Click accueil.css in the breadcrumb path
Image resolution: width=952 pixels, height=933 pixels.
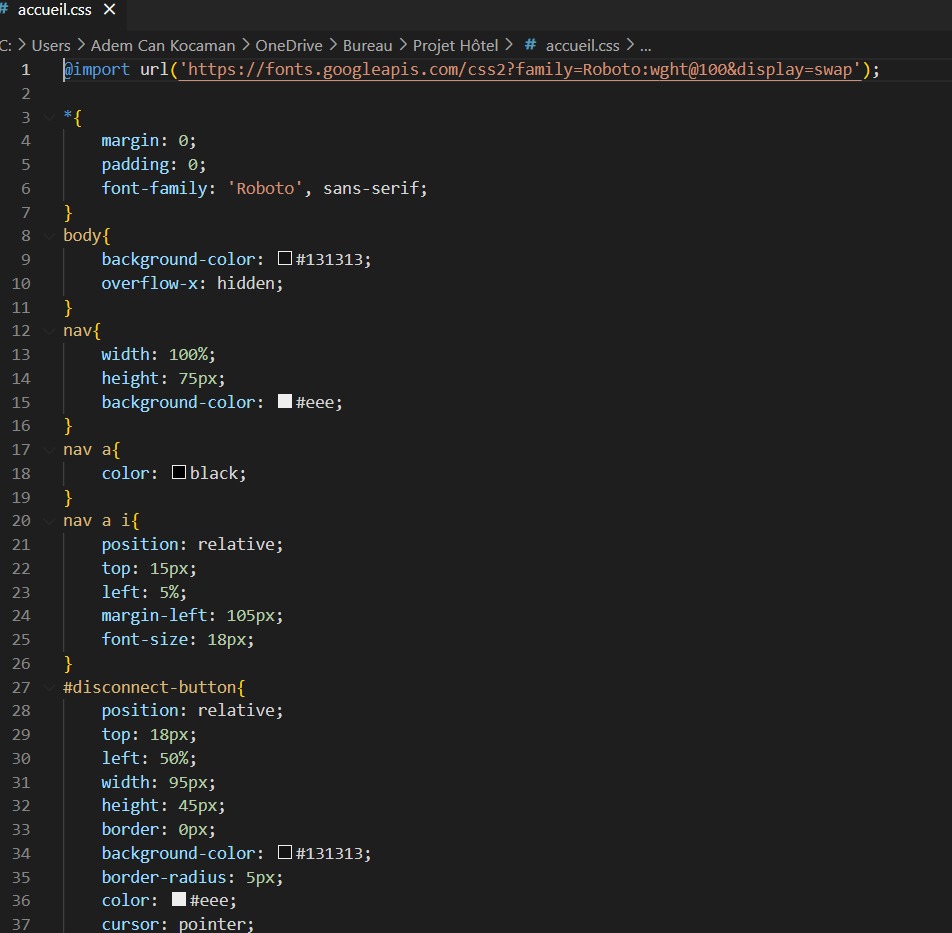point(582,45)
